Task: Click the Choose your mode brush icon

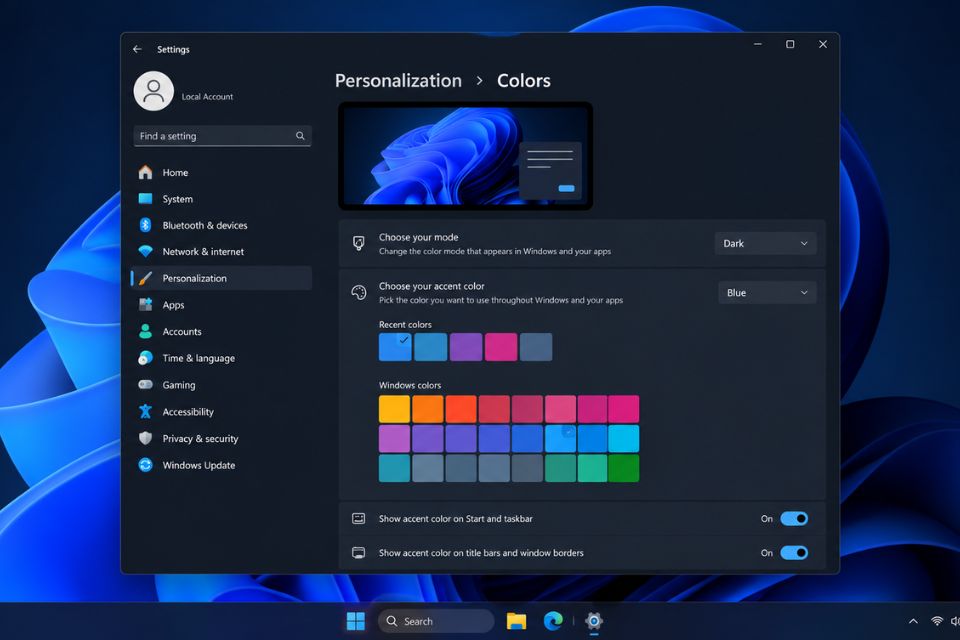Action: (359, 243)
